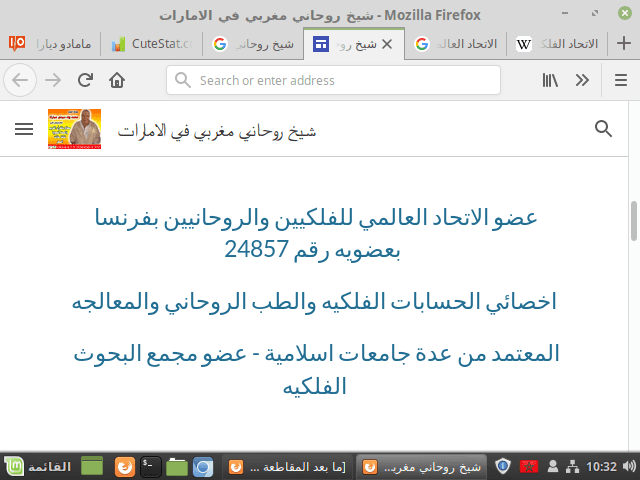Switch to the CuteStat.com tab
Viewport: 640px width, 480px height.
151,44
